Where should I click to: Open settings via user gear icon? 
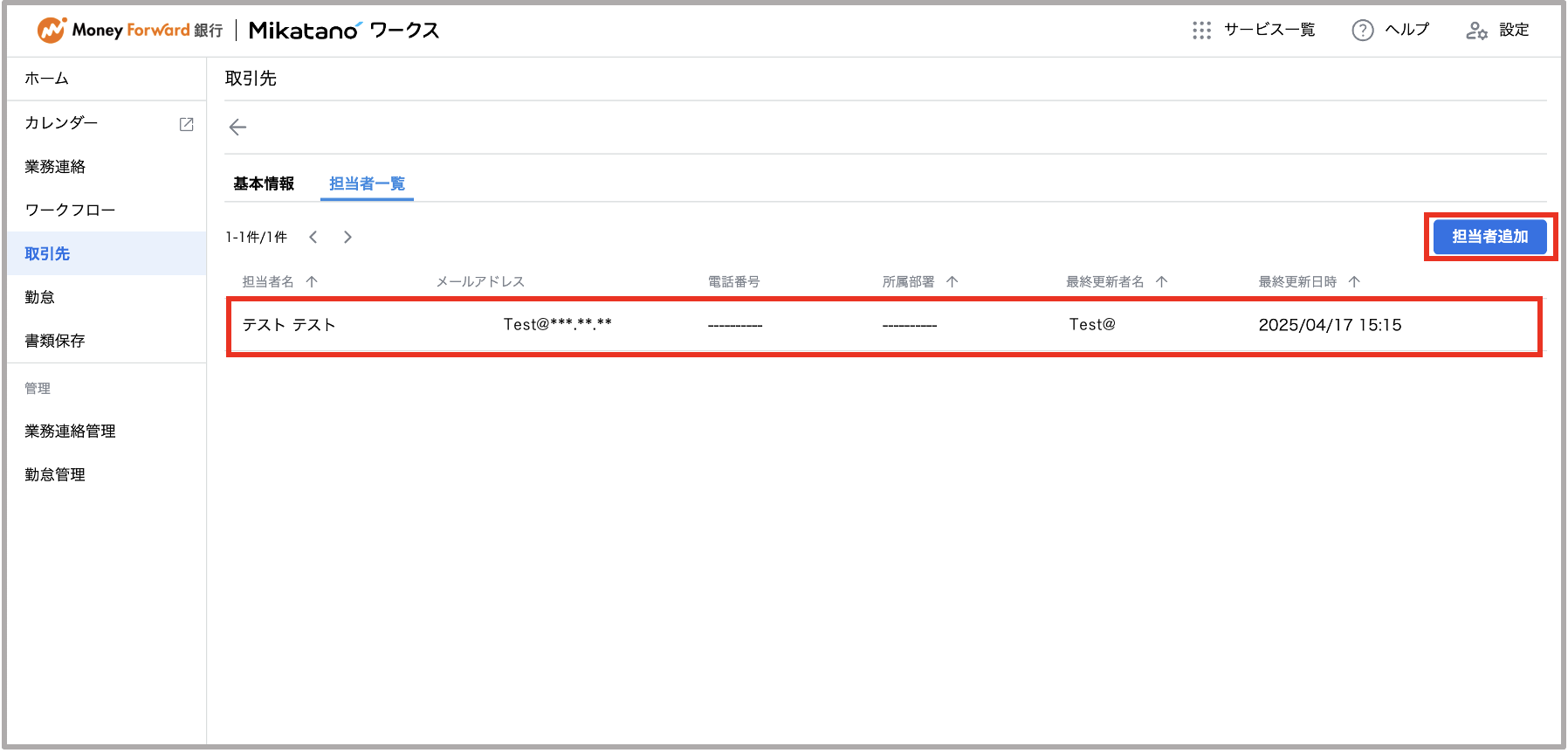click(x=1476, y=31)
